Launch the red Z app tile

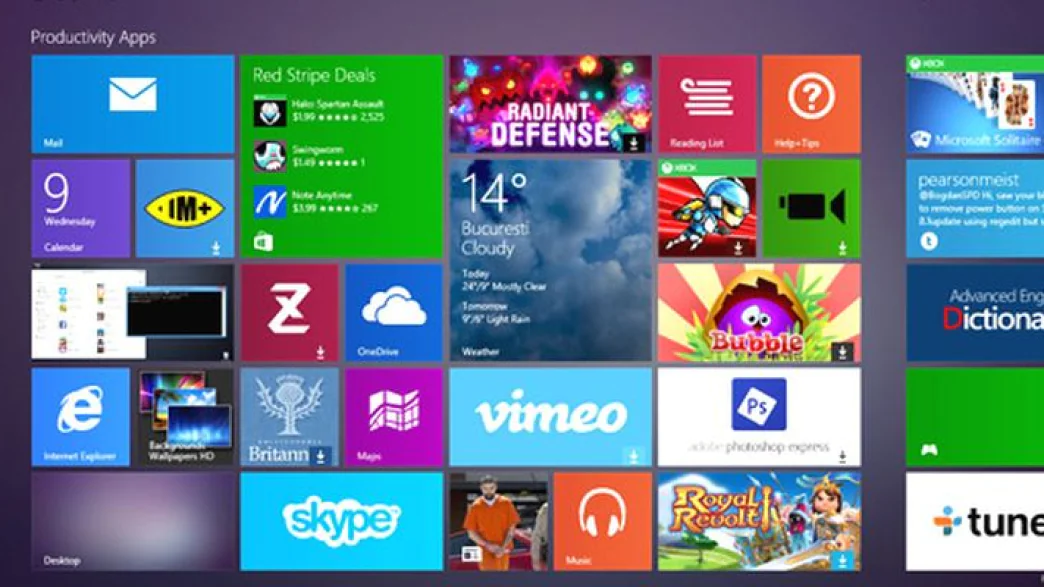point(290,312)
